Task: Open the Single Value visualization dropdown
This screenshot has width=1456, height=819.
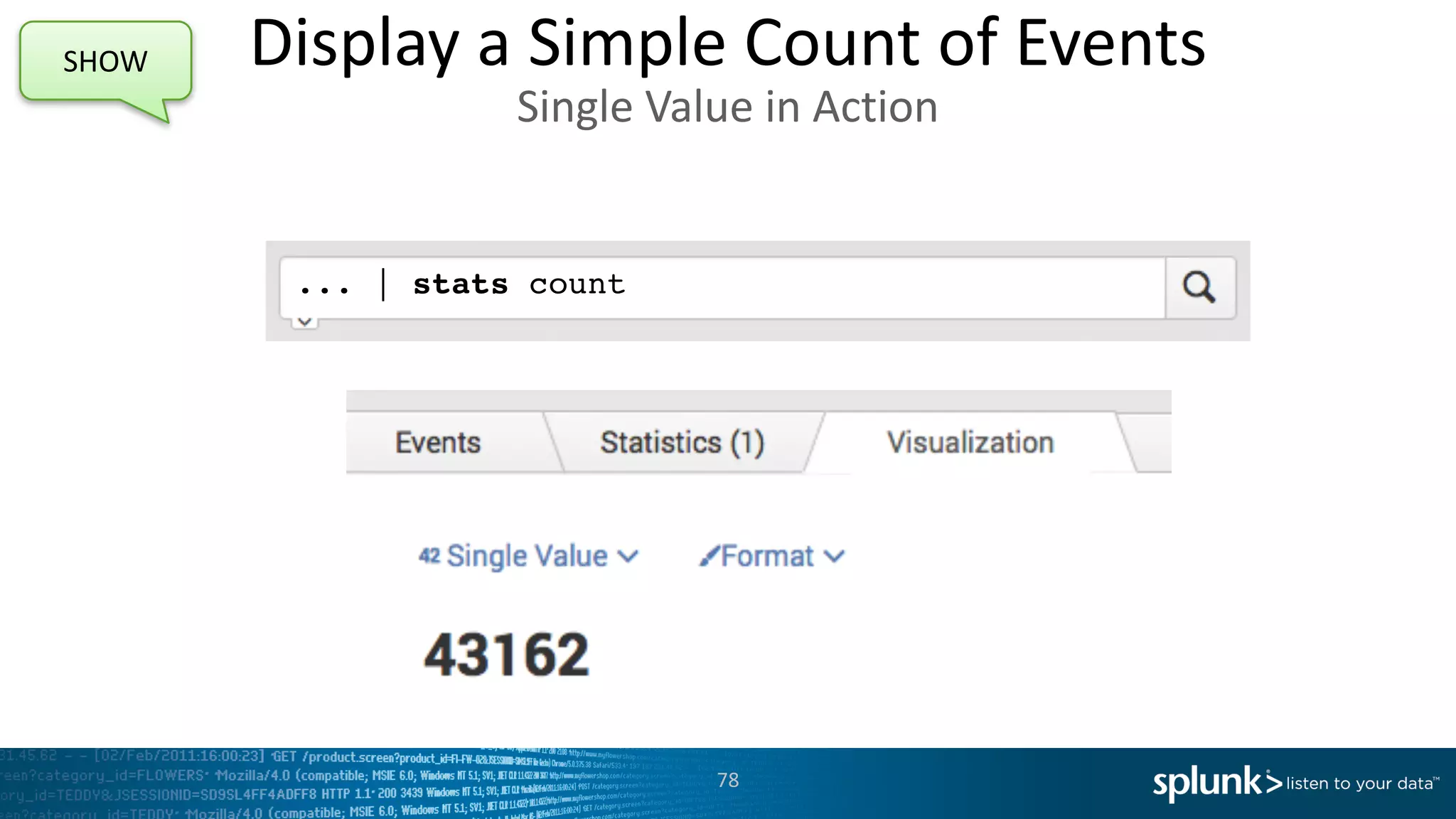Action: [x=528, y=556]
